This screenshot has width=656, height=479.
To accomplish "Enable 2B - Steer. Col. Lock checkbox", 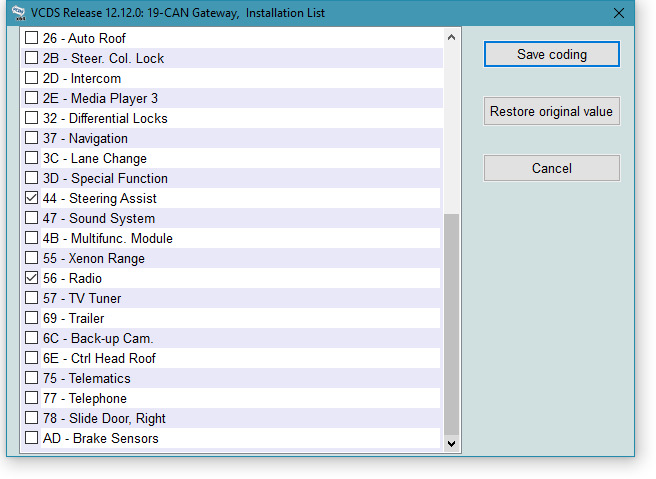I will 31,58.
